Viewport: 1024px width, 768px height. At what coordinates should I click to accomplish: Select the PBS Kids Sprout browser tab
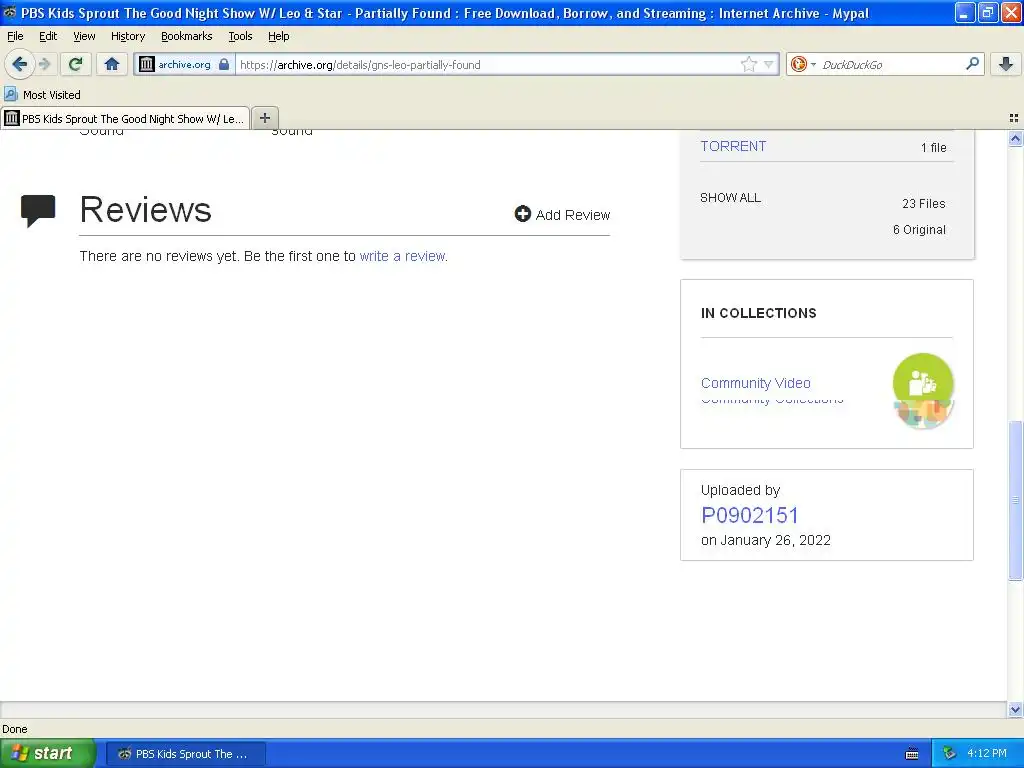125,118
